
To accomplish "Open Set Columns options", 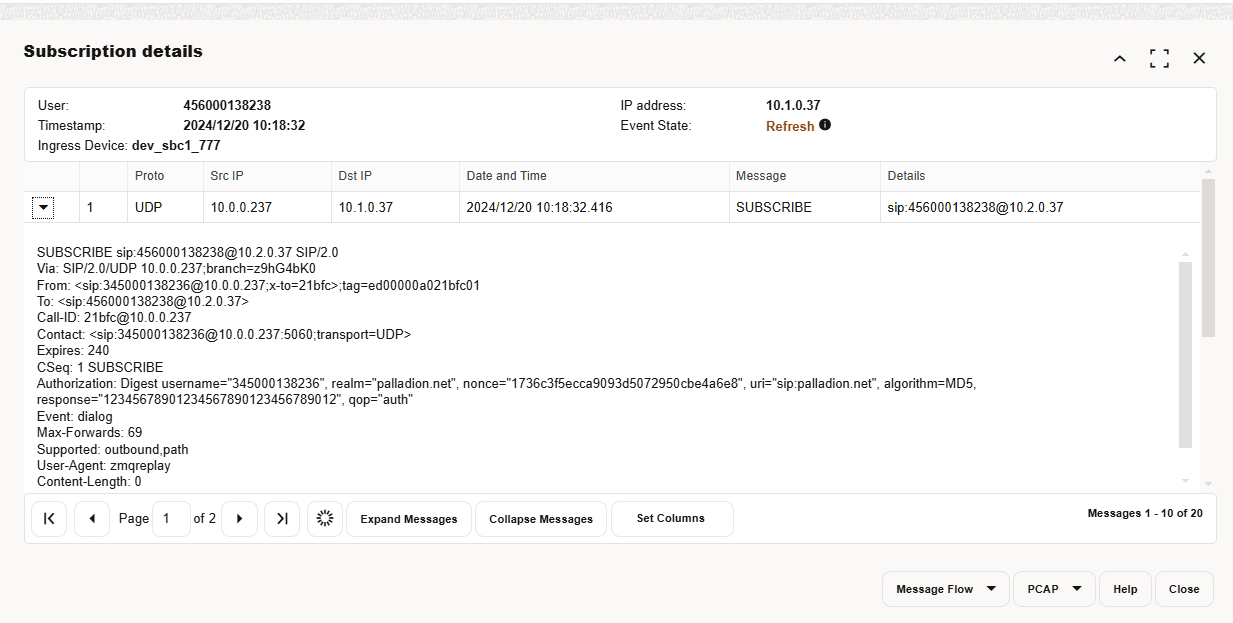I will 672,518.
